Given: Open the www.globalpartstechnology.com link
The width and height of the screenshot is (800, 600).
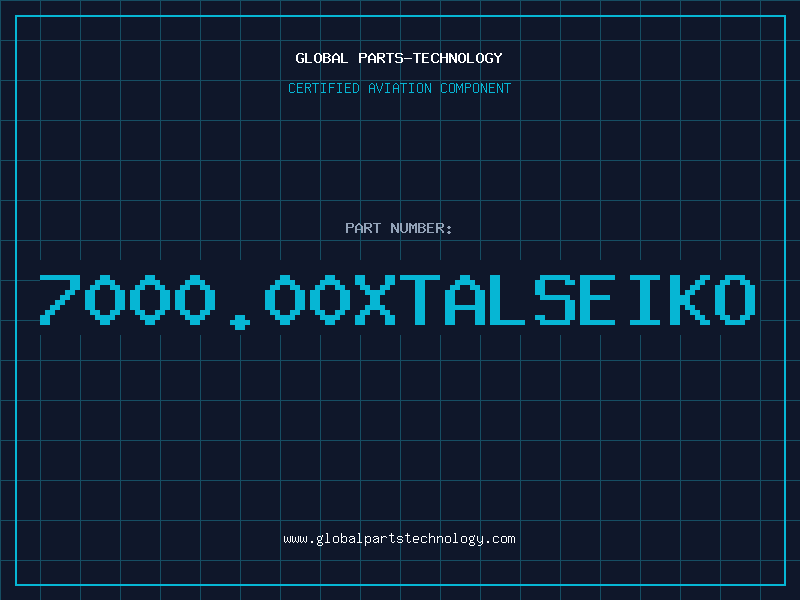Looking at the screenshot, I should click(x=399, y=539).
